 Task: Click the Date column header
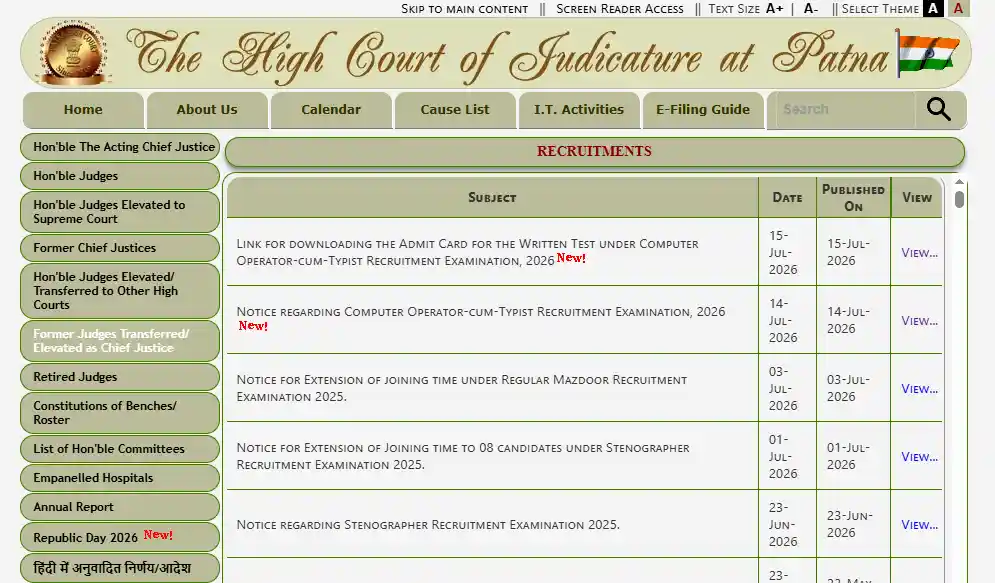(x=787, y=197)
